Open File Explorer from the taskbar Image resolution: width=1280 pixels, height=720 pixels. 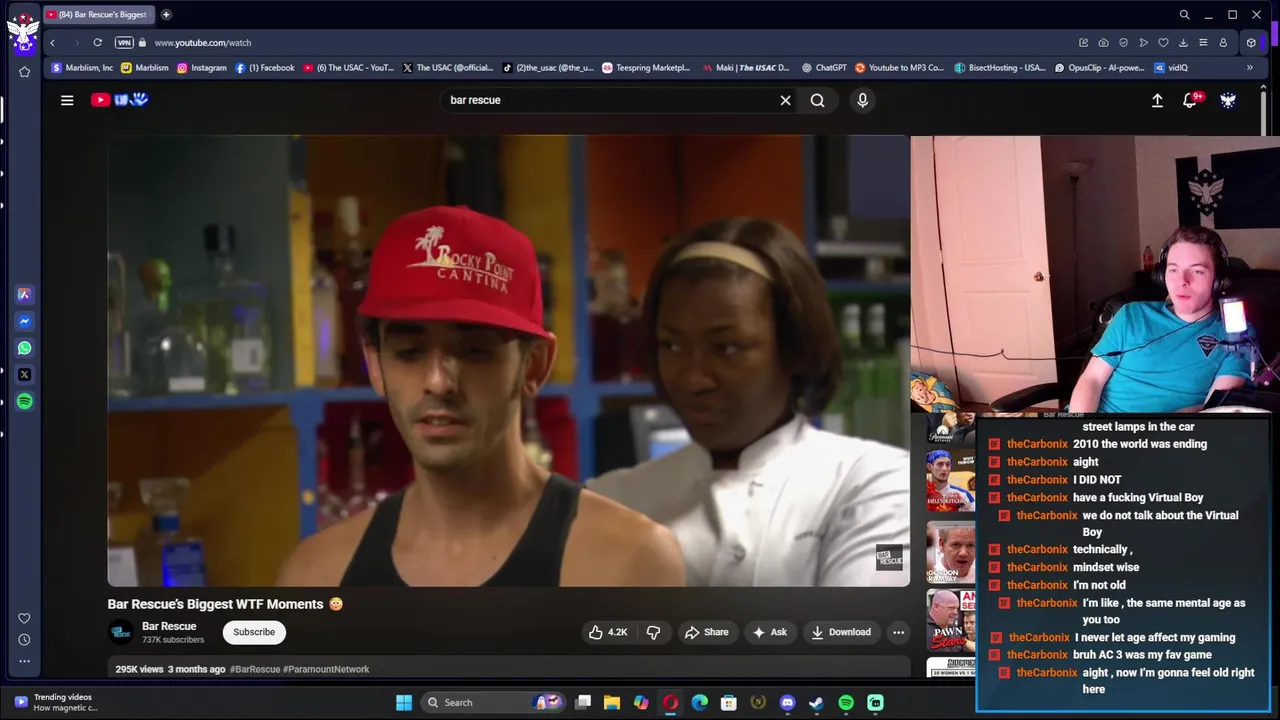tap(612, 703)
